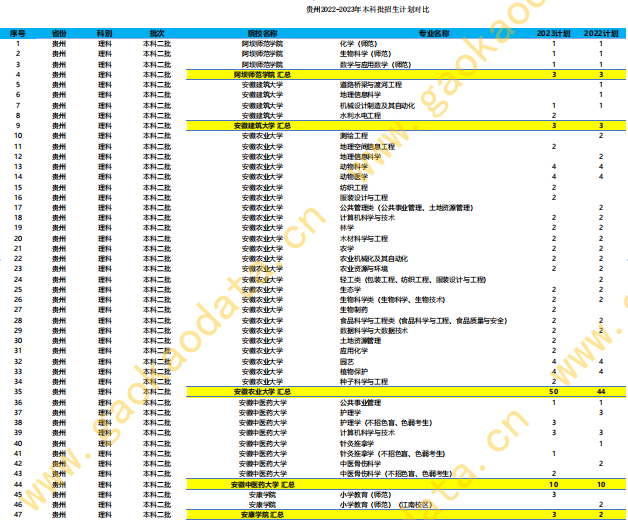Click the 序号 column header
628x520 pixels.
(18, 34)
